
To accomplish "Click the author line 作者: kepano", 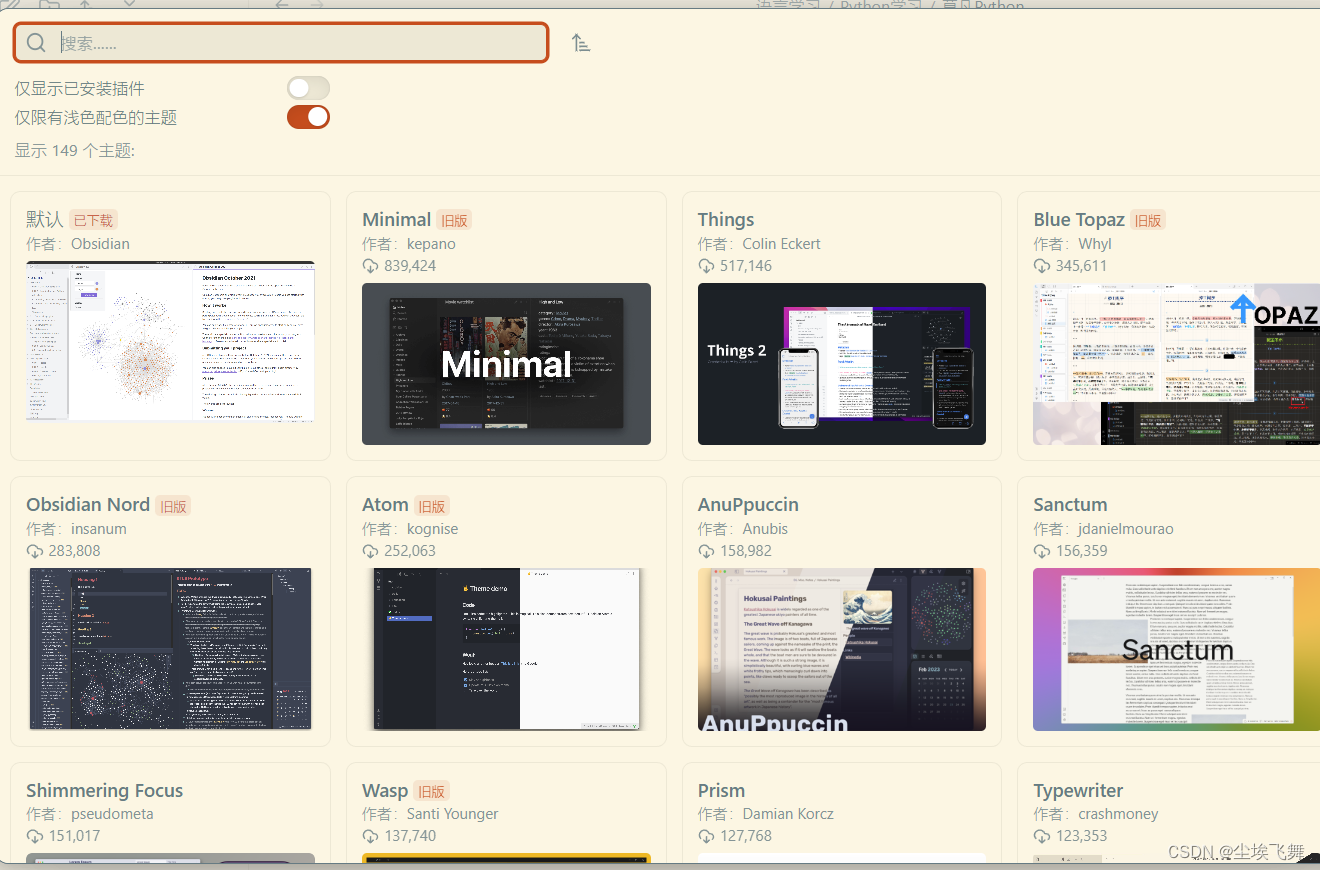I will (409, 244).
